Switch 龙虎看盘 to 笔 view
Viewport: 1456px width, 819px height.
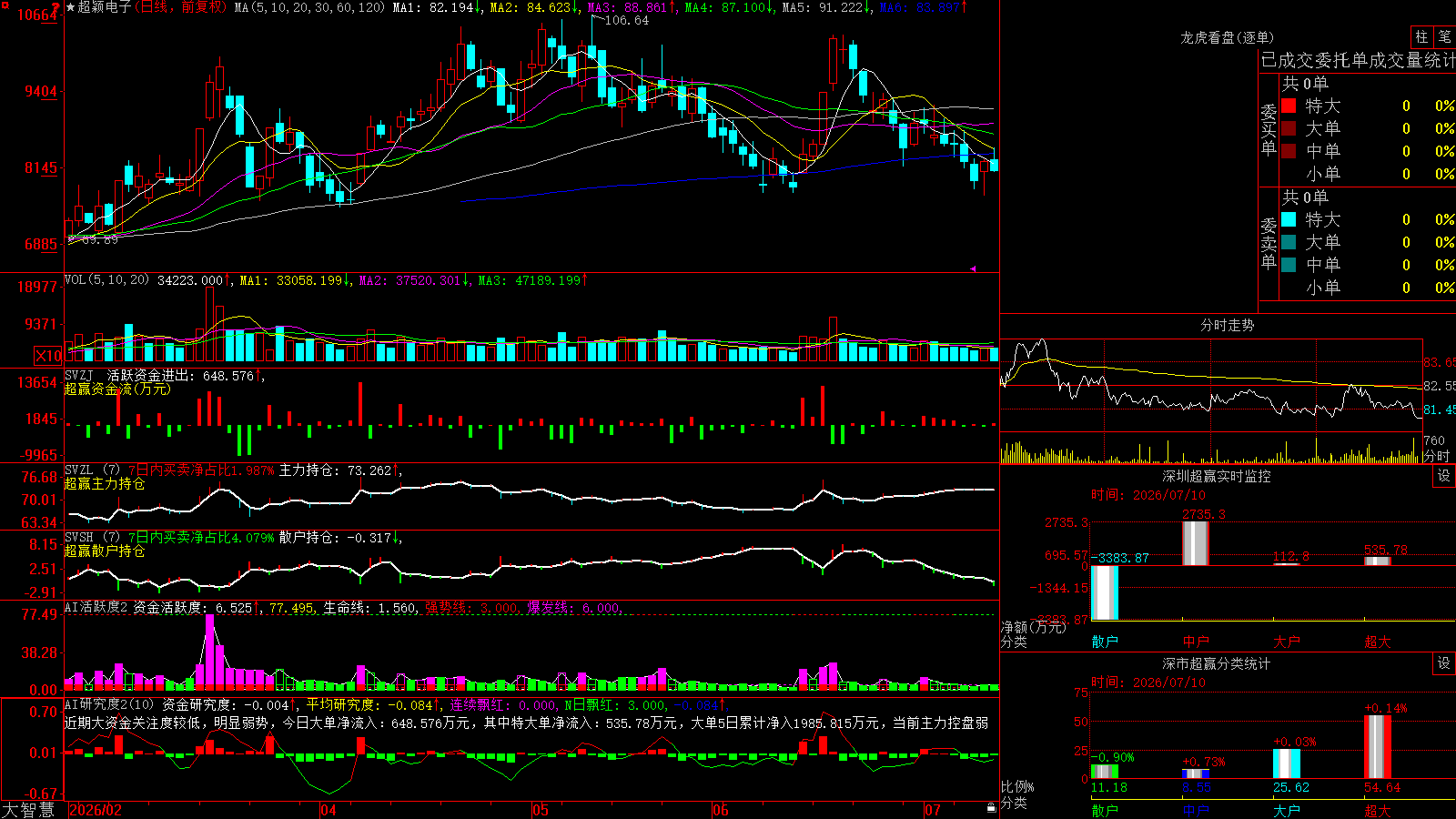coord(1444,36)
